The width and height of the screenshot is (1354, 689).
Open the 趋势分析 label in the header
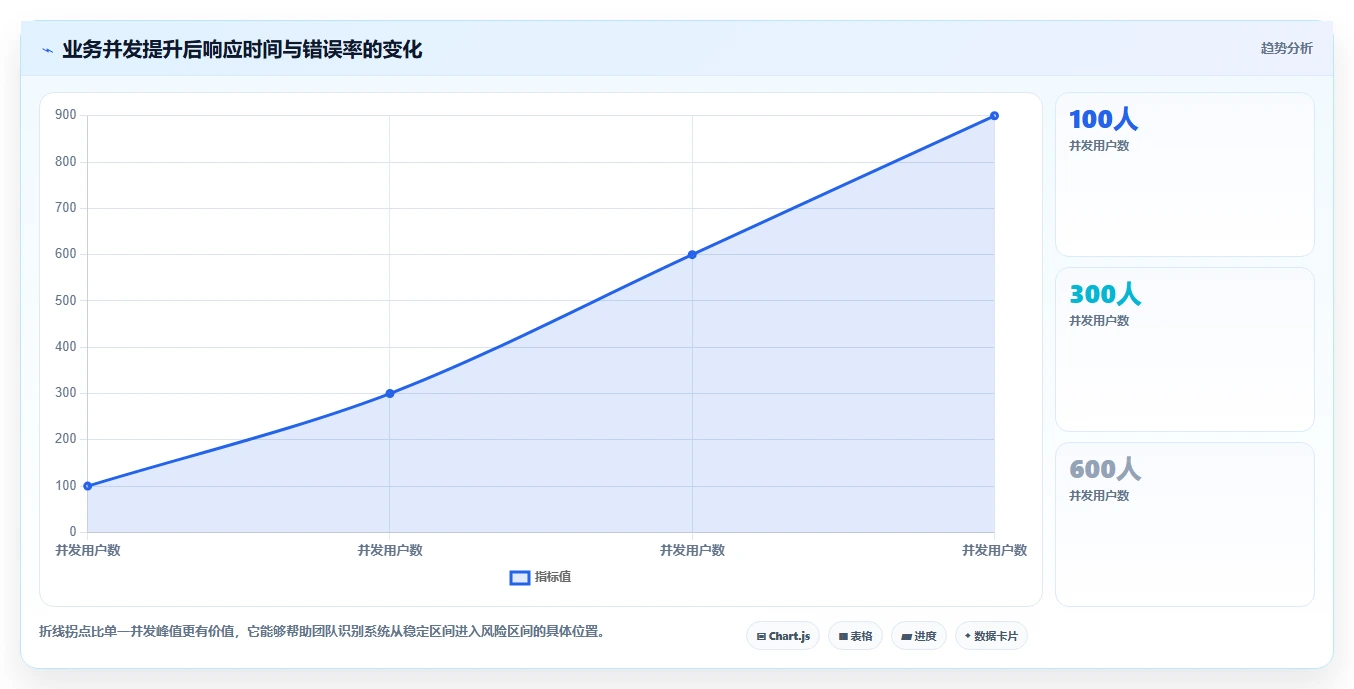[x=1286, y=49]
